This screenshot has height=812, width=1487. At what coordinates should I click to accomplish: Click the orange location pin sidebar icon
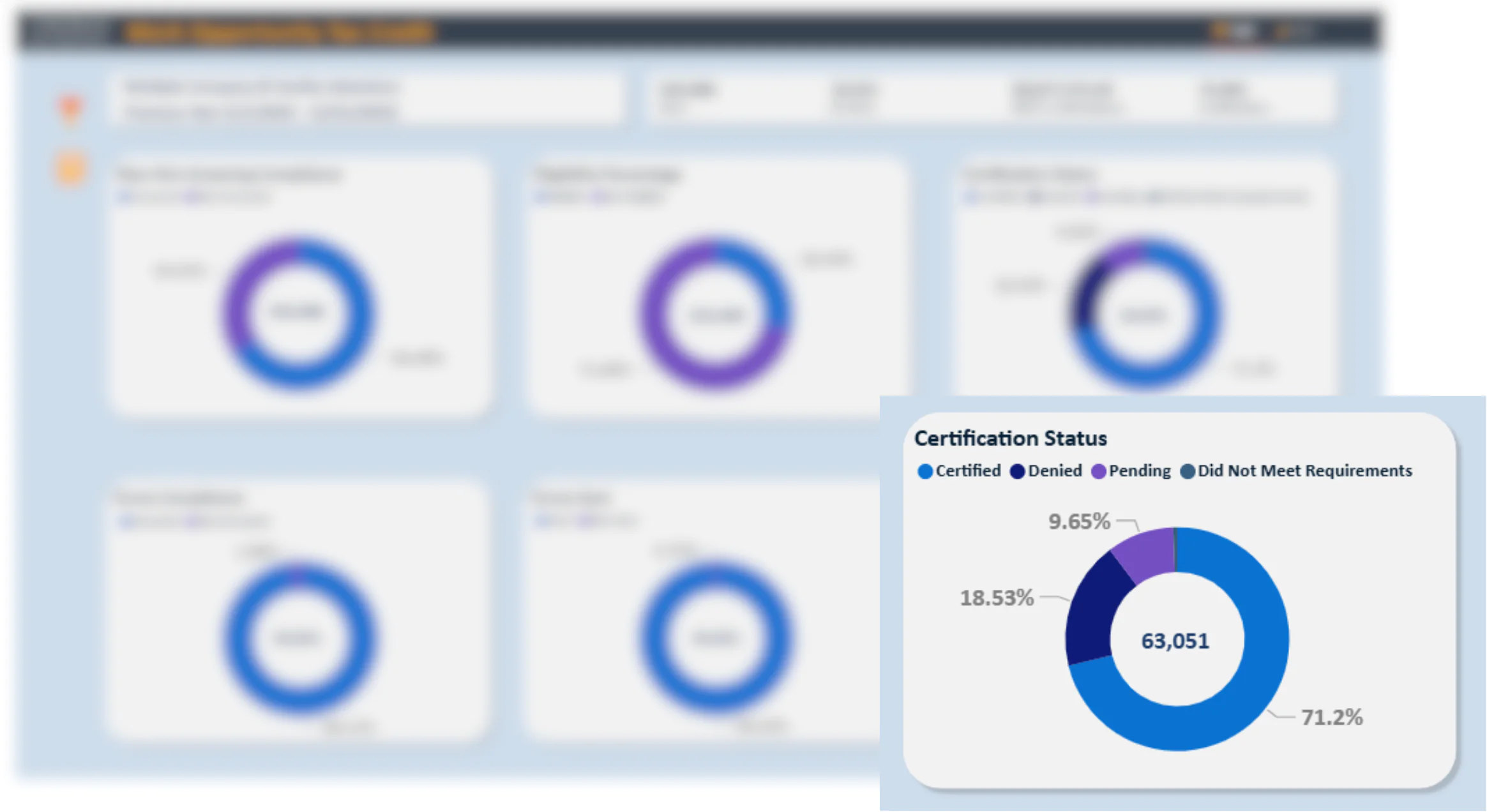pyautogui.click(x=71, y=109)
